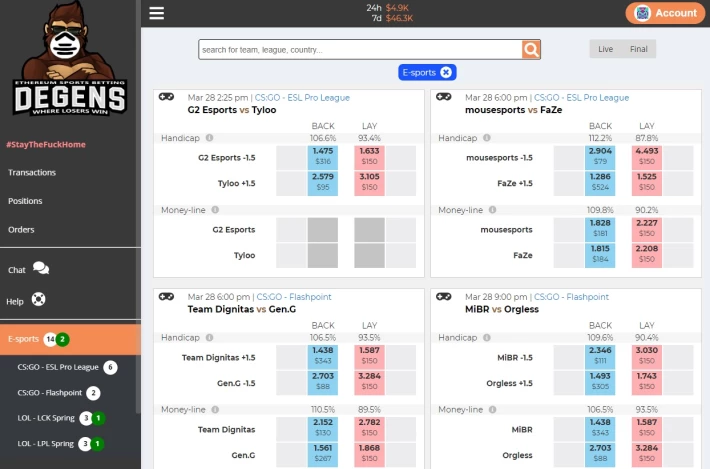
Task: Open the Account button
Action: (665, 13)
